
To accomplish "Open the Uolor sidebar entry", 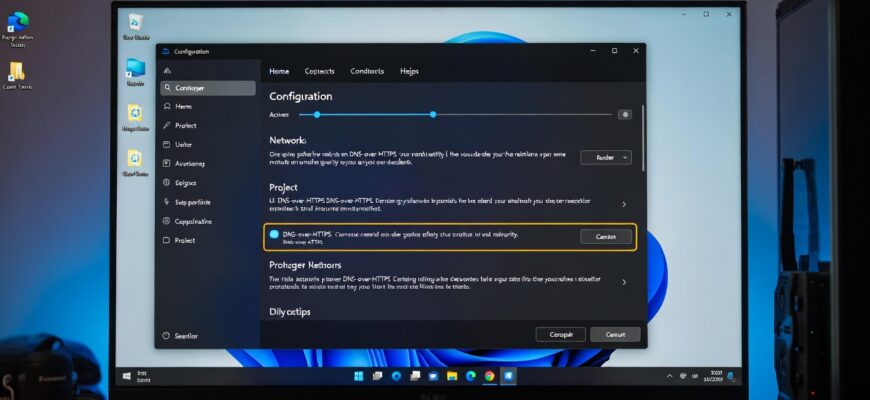I will point(208,144).
